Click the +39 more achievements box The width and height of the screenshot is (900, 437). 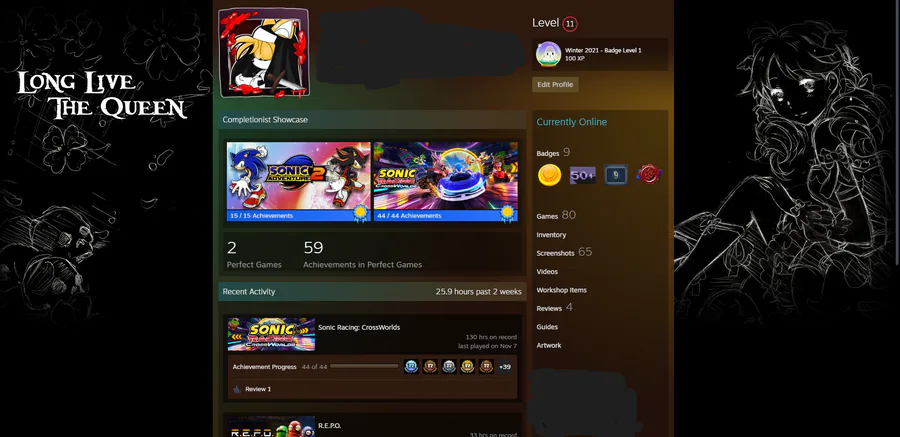(x=505, y=366)
